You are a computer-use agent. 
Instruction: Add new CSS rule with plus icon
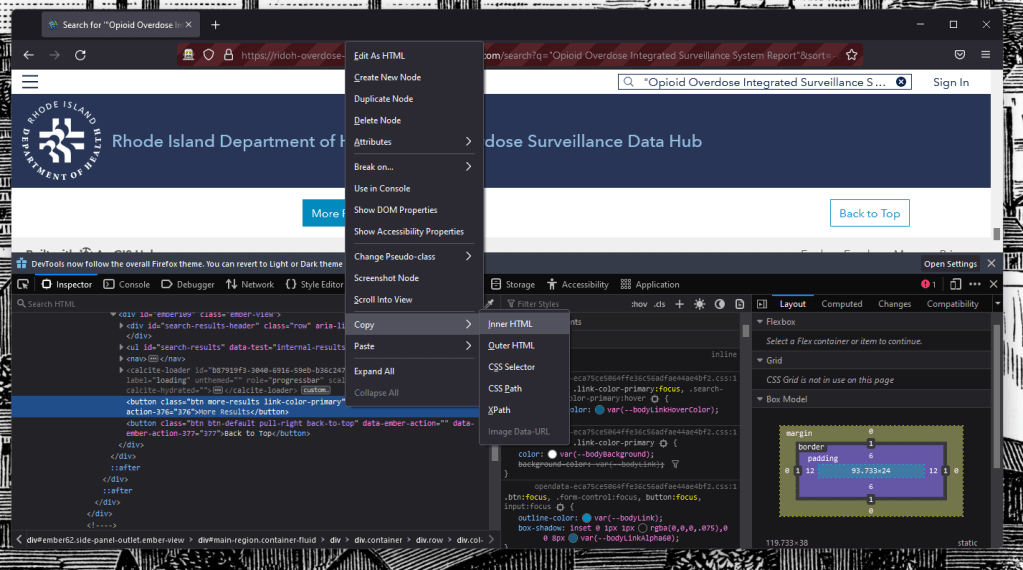(679, 304)
